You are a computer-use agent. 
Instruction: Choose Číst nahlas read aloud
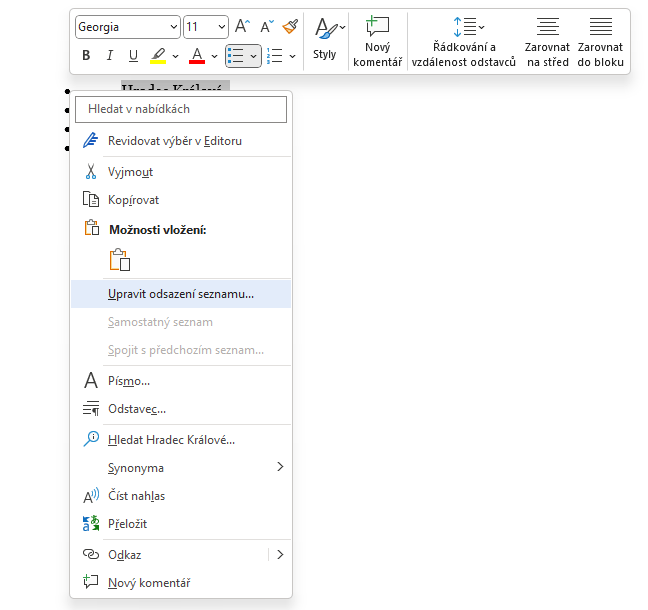point(181,496)
